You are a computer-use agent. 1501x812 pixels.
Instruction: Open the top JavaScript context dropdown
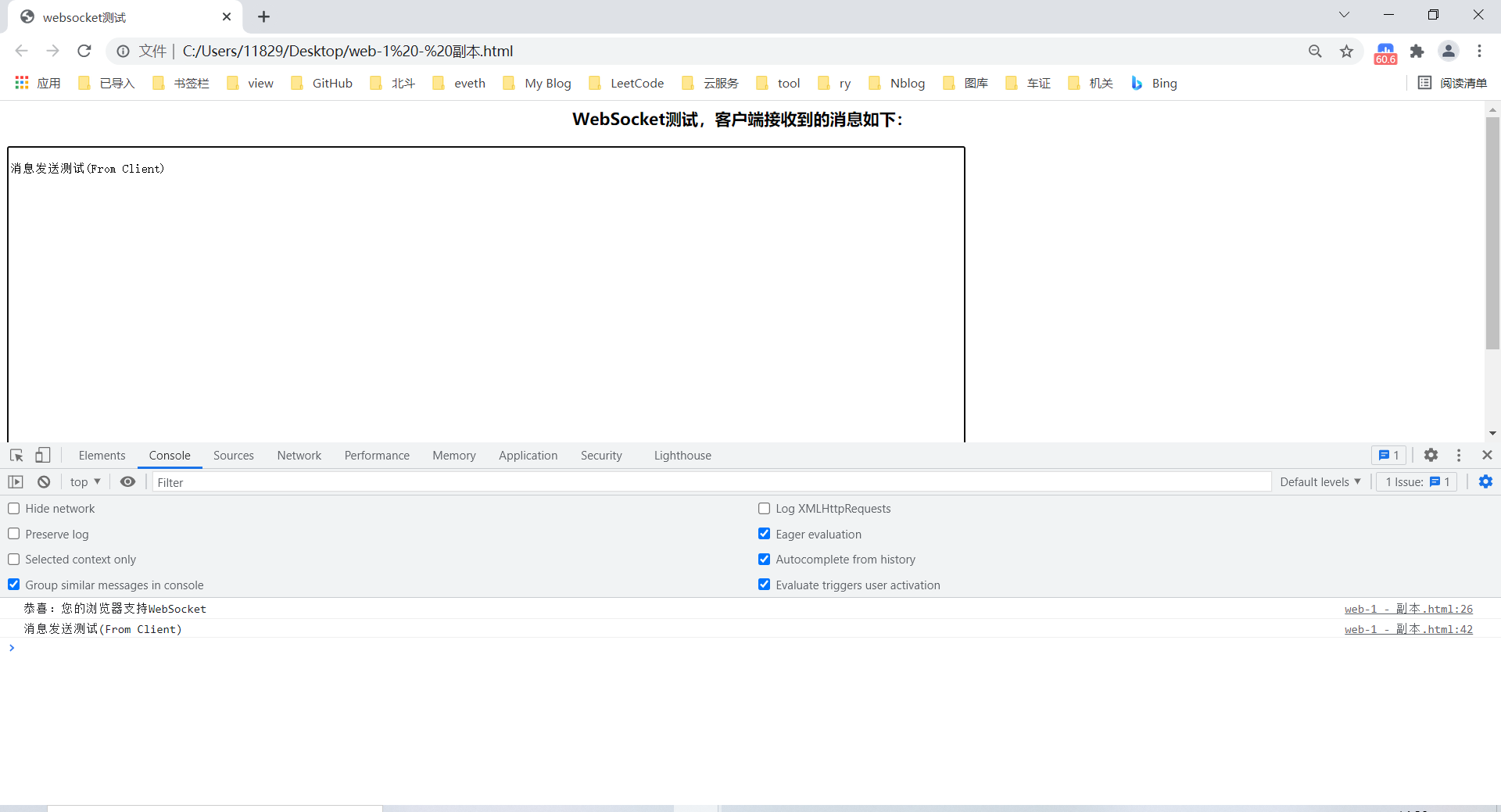pos(85,482)
